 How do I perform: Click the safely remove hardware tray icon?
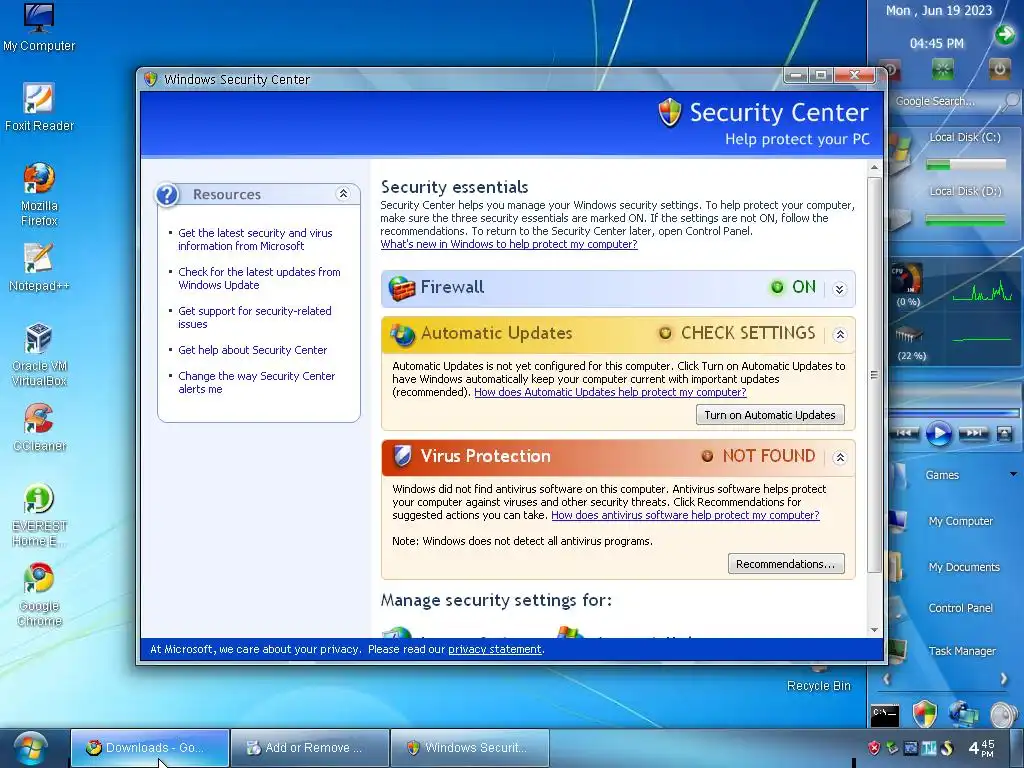click(x=892, y=748)
